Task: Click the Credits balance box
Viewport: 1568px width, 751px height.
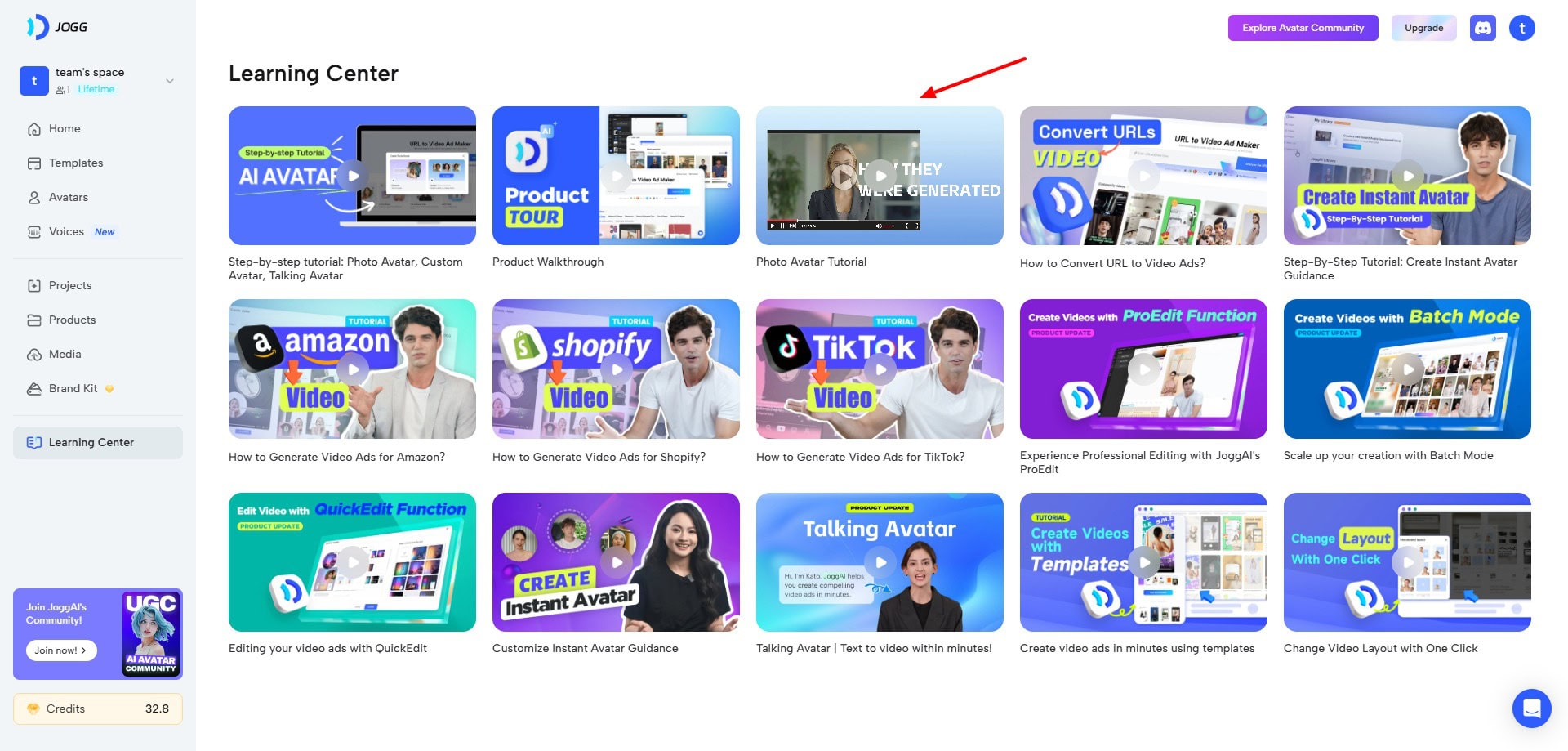Action: 98,709
